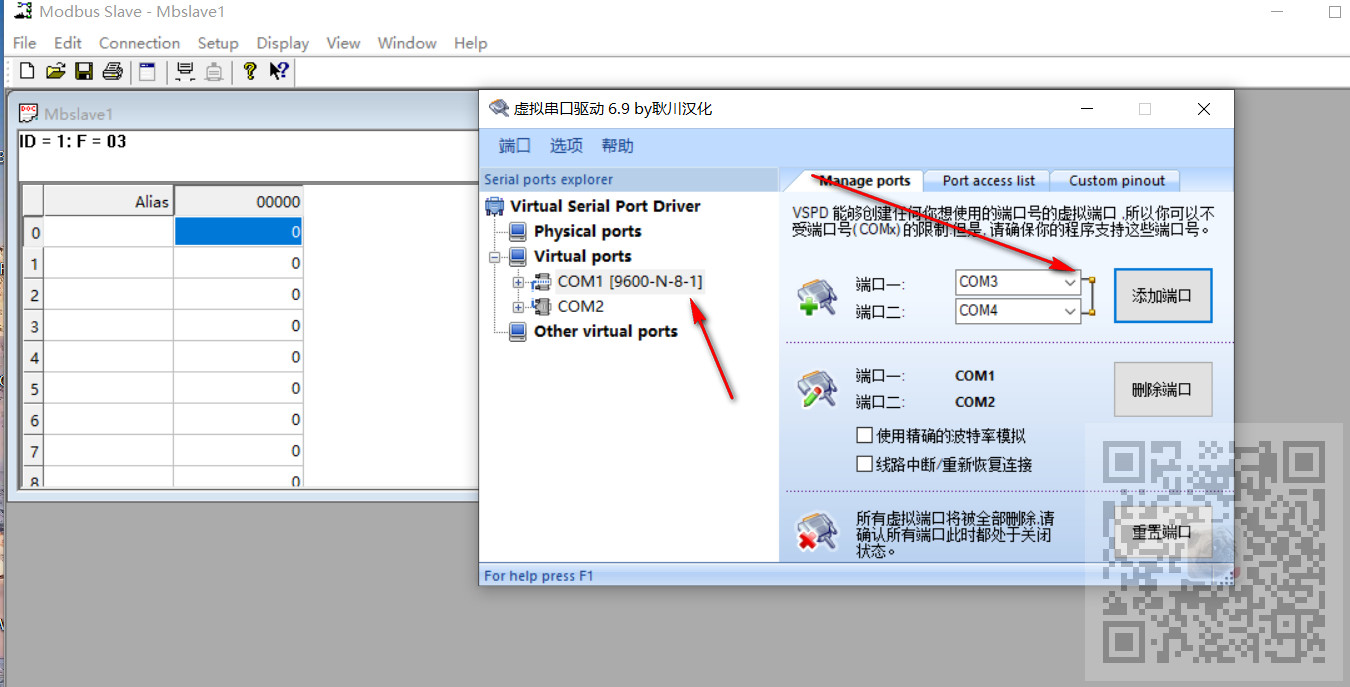Screen dimensions: 1350x687
Task: Select Physical ports tree item
Action: (588, 231)
